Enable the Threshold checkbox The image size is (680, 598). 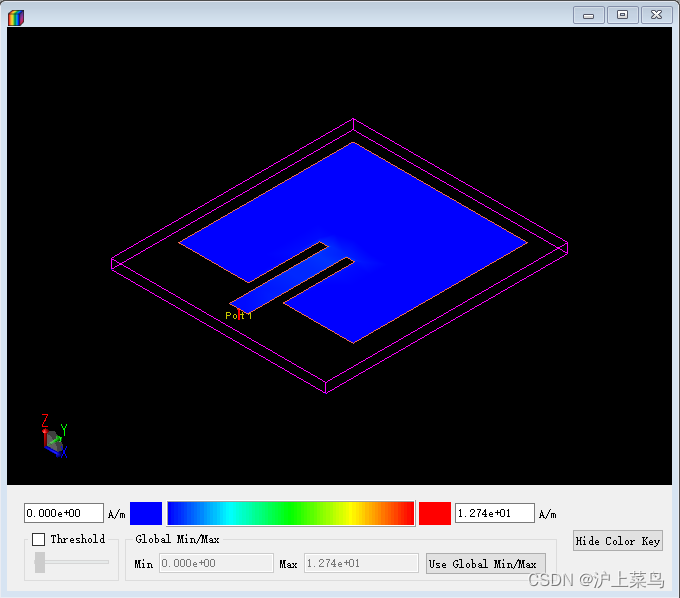tap(39, 539)
